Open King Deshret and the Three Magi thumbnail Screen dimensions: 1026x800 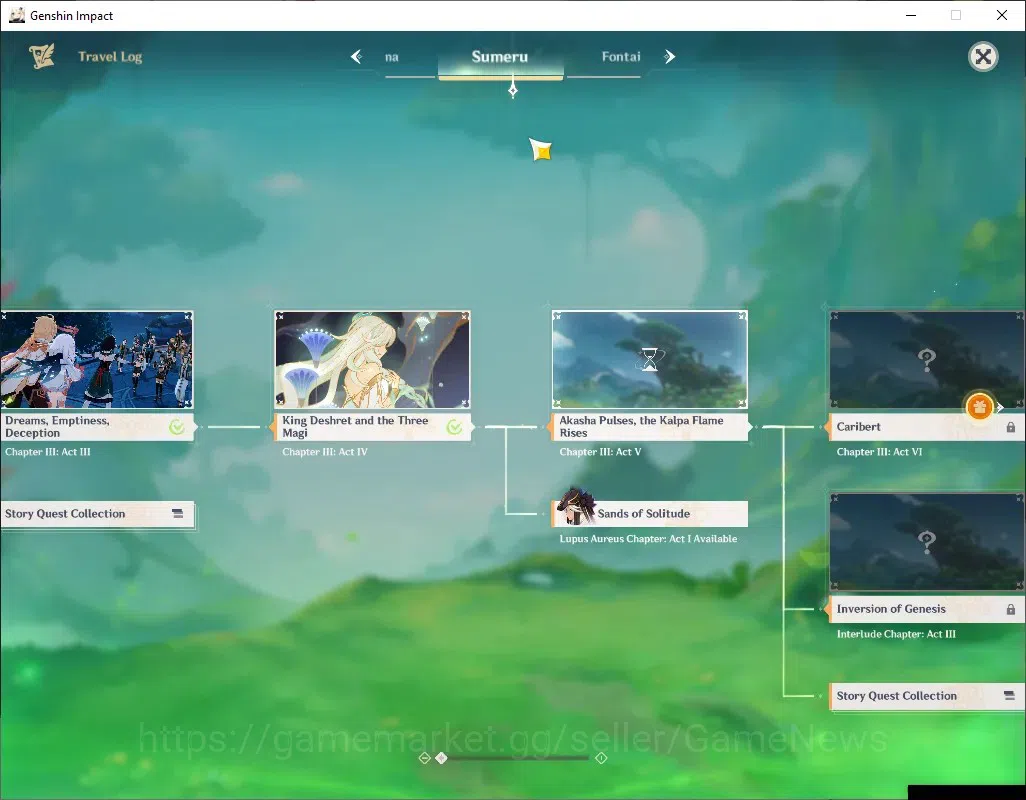tap(372, 360)
